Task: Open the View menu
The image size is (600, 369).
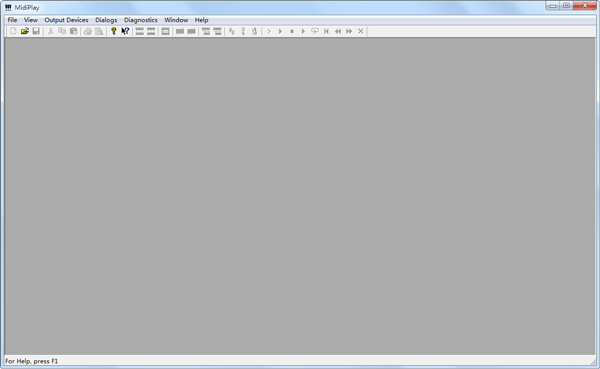Action: pyautogui.click(x=31, y=20)
